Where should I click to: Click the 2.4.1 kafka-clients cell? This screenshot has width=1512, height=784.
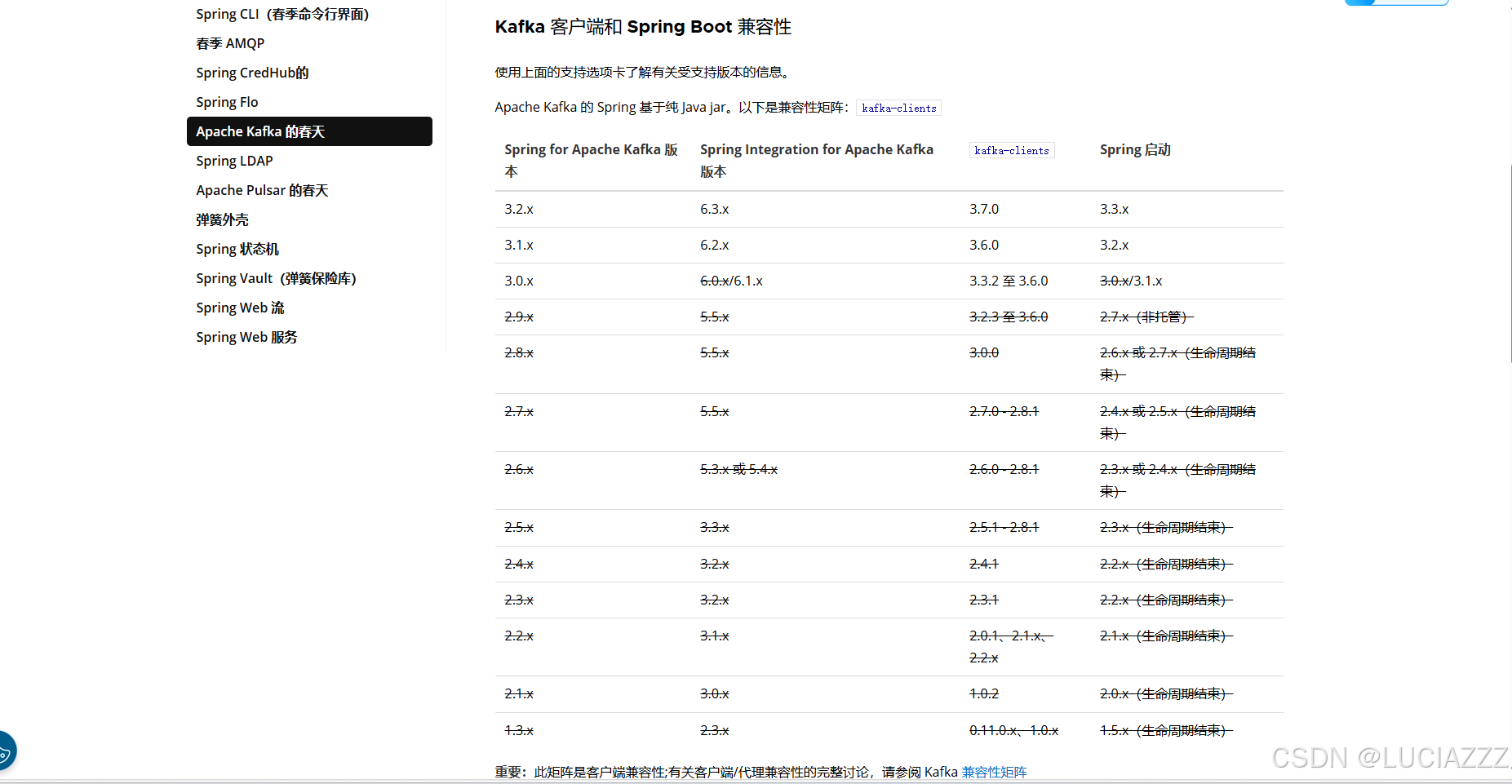[984, 564]
